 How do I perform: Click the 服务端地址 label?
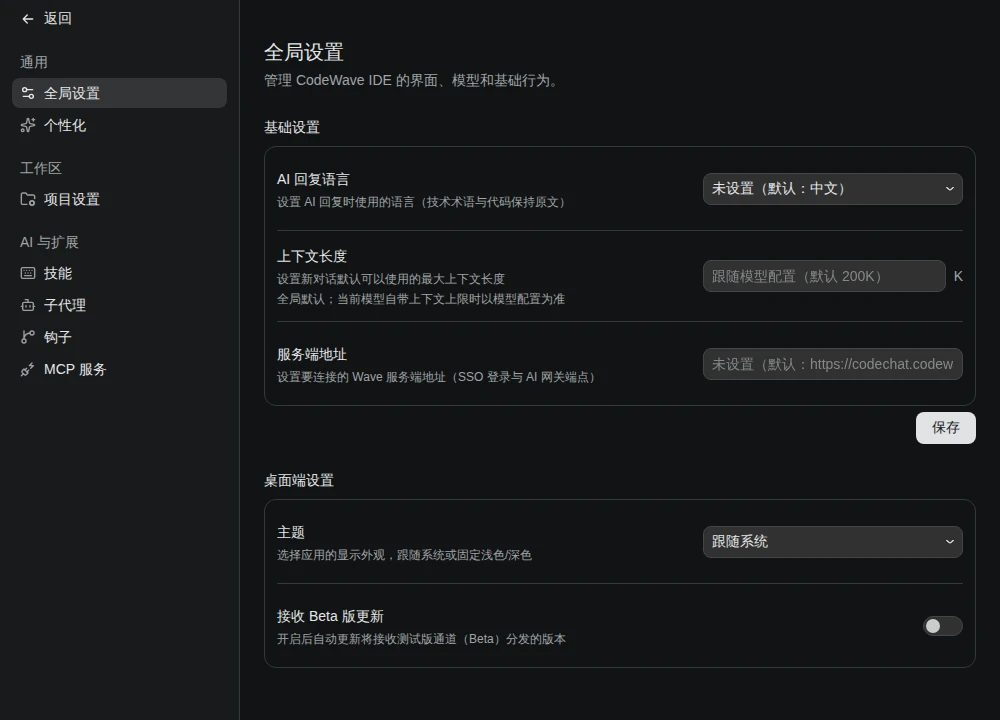tap(312, 355)
